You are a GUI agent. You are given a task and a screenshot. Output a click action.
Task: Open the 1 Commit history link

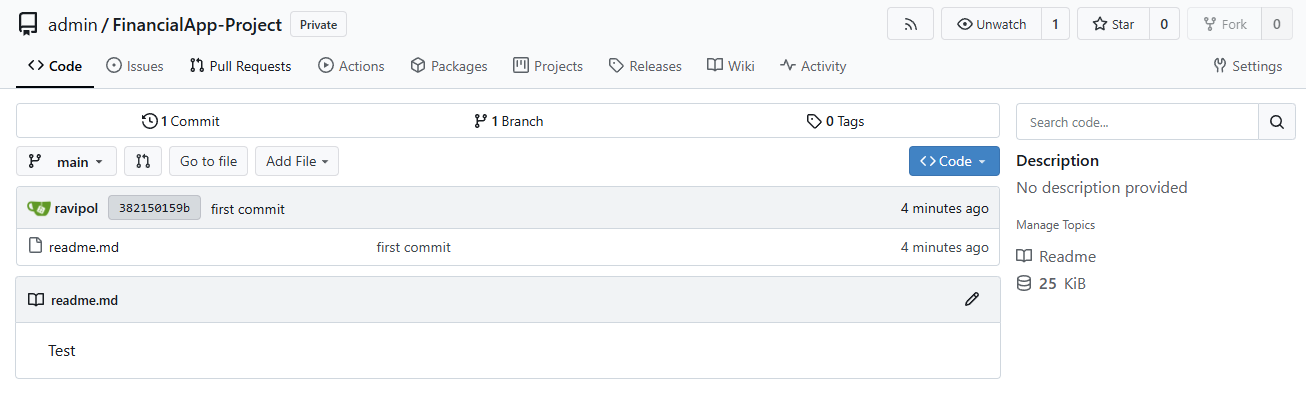tap(181, 121)
